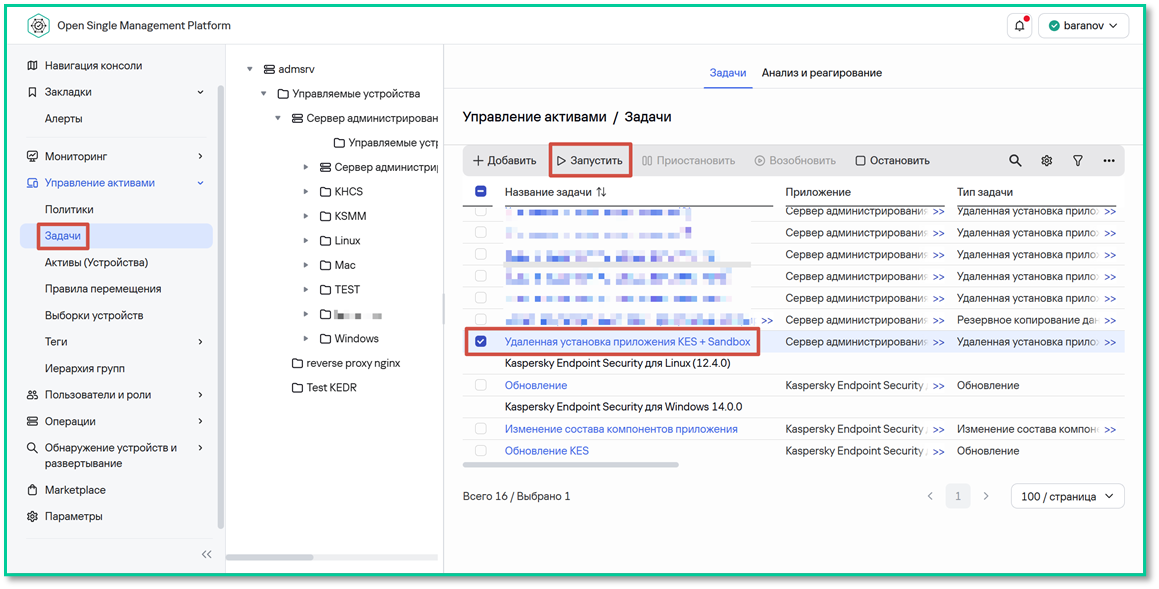This screenshot has width=1159, height=589.
Task: Open Правила перемещения sidebar item
Action: tap(103, 289)
